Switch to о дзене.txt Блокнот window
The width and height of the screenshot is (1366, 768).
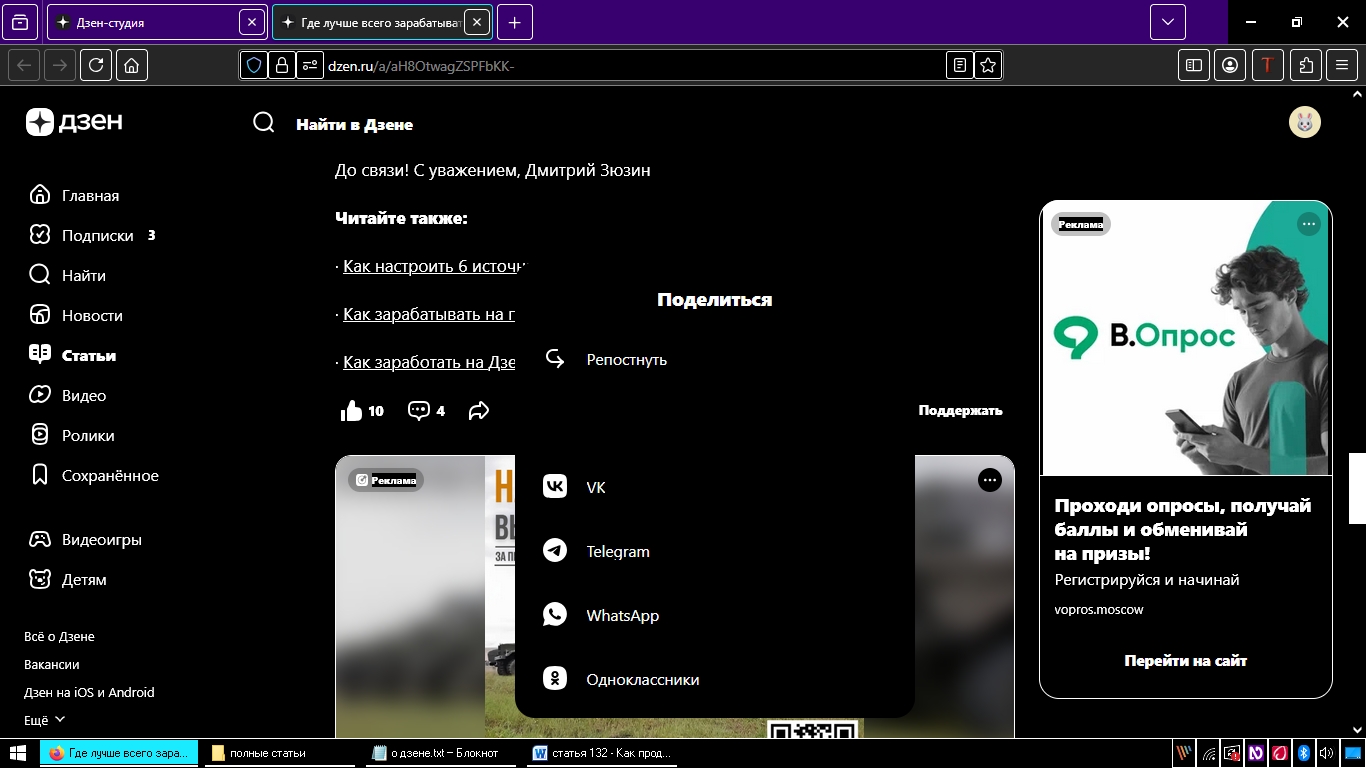pyautogui.click(x=441, y=753)
